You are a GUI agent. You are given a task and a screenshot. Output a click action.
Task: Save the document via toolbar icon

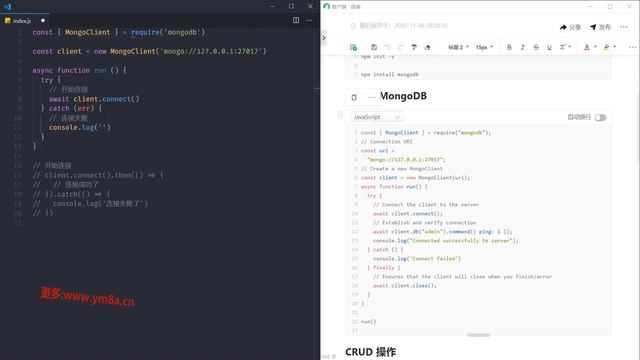(374, 47)
